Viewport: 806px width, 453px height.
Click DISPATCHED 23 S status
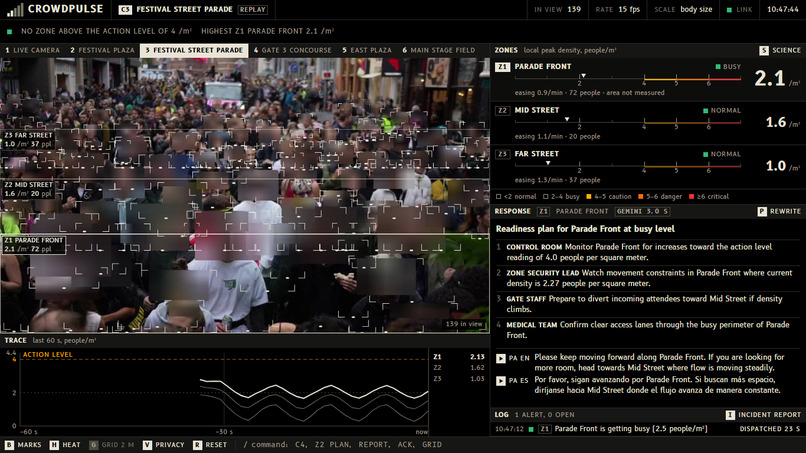tap(770, 429)
